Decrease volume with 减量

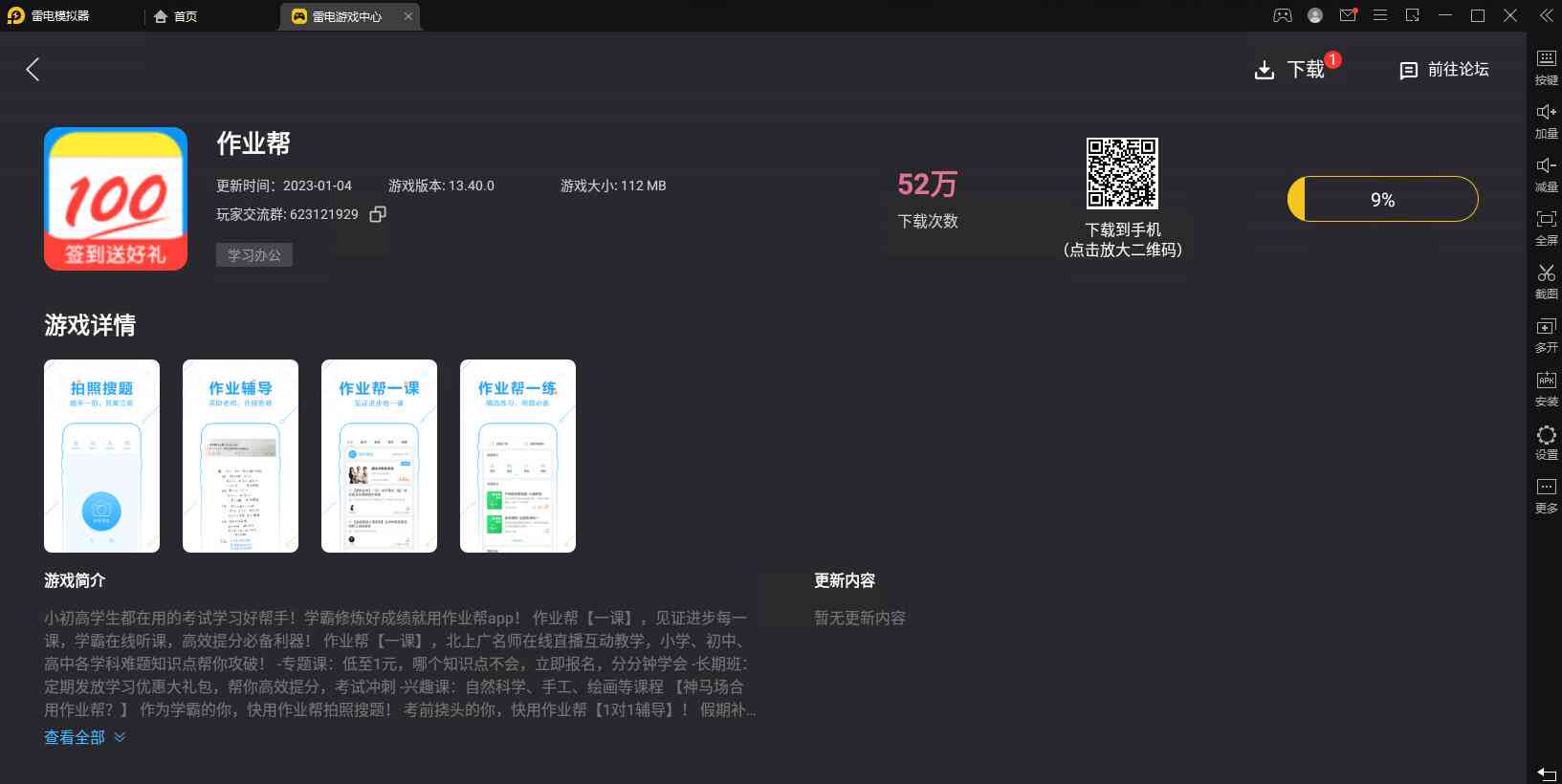tap(1546, 174)
